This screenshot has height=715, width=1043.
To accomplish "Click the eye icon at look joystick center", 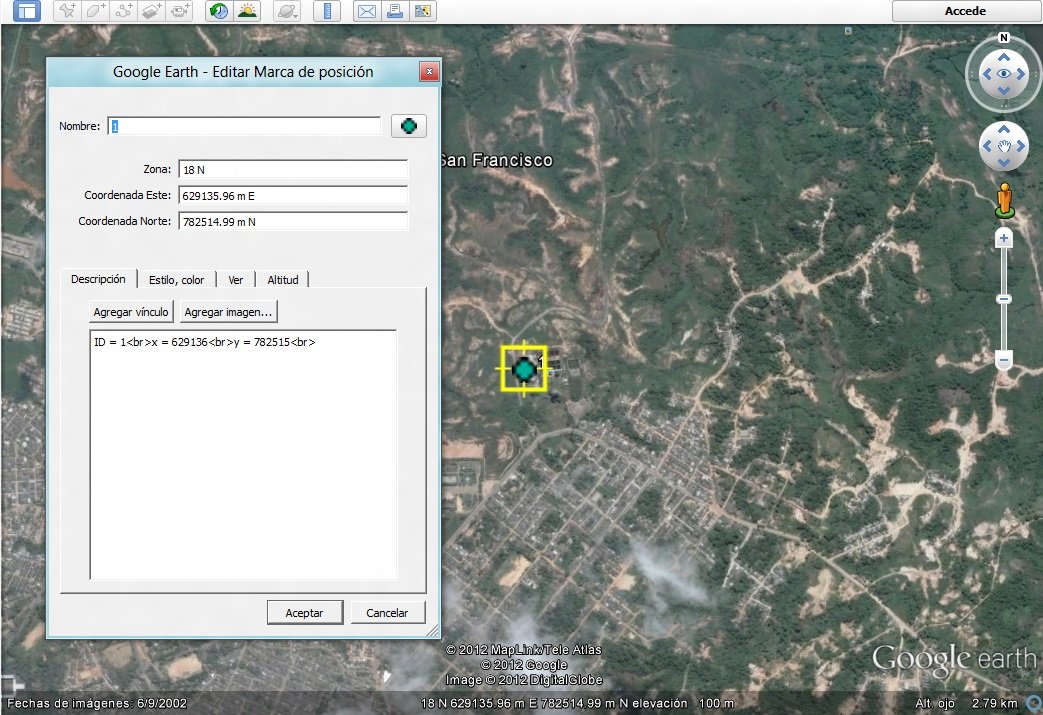I will click(1004, 74).
